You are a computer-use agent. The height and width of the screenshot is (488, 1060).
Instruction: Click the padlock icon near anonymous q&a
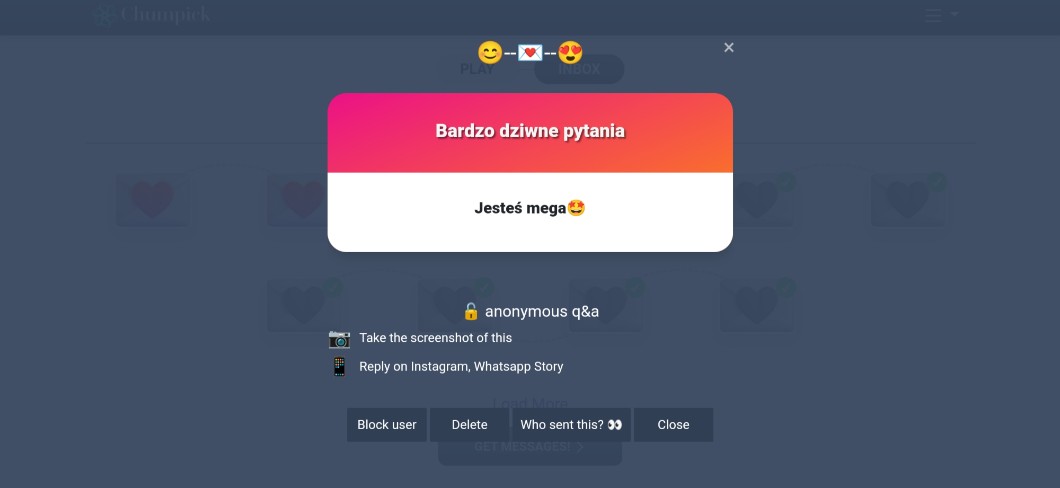pos(471,312)
